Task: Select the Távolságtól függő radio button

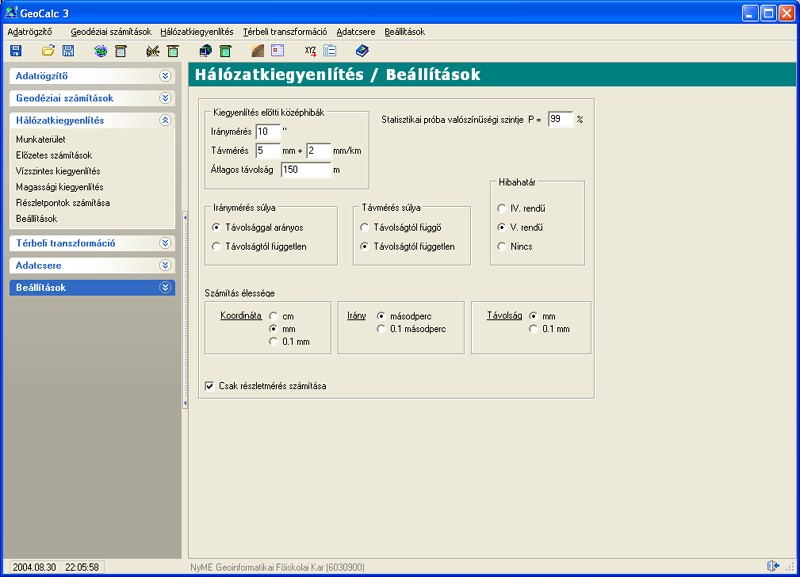Action: coord(364,228)
